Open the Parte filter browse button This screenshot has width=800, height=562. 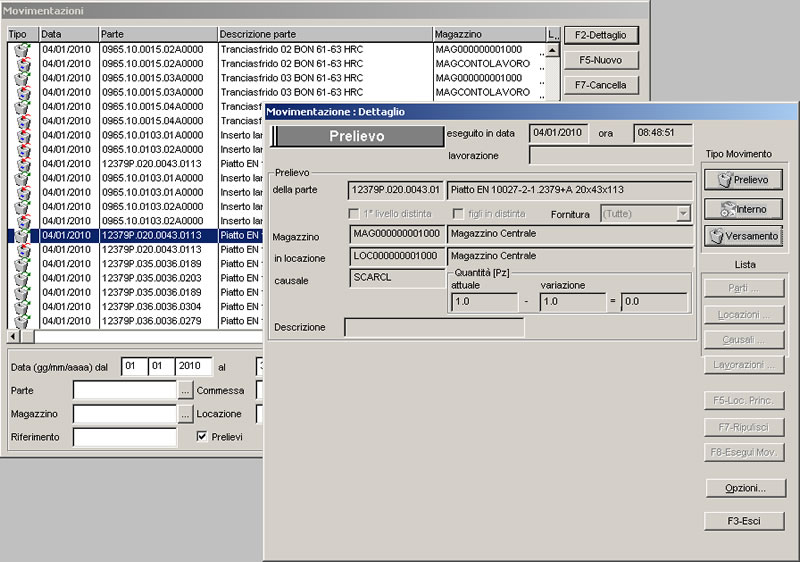tap(185, 390)
